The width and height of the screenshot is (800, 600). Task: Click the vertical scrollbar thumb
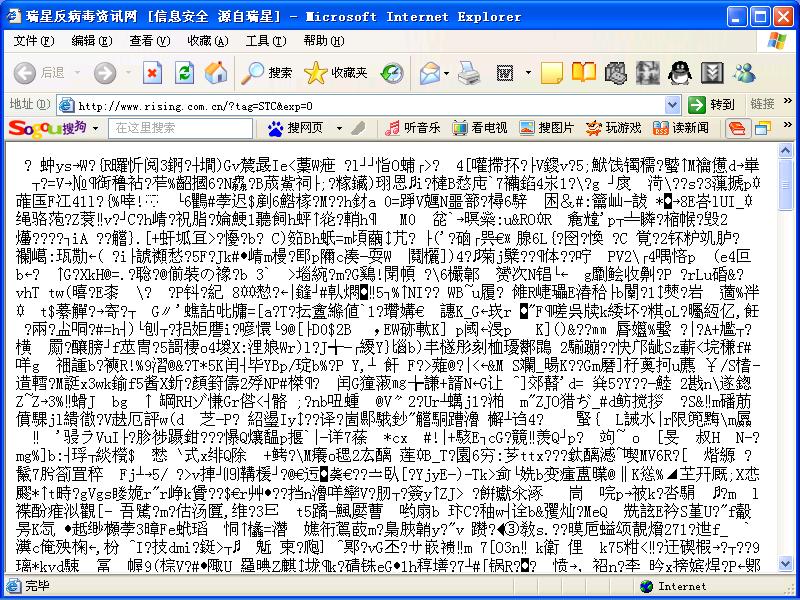(785, 184)
